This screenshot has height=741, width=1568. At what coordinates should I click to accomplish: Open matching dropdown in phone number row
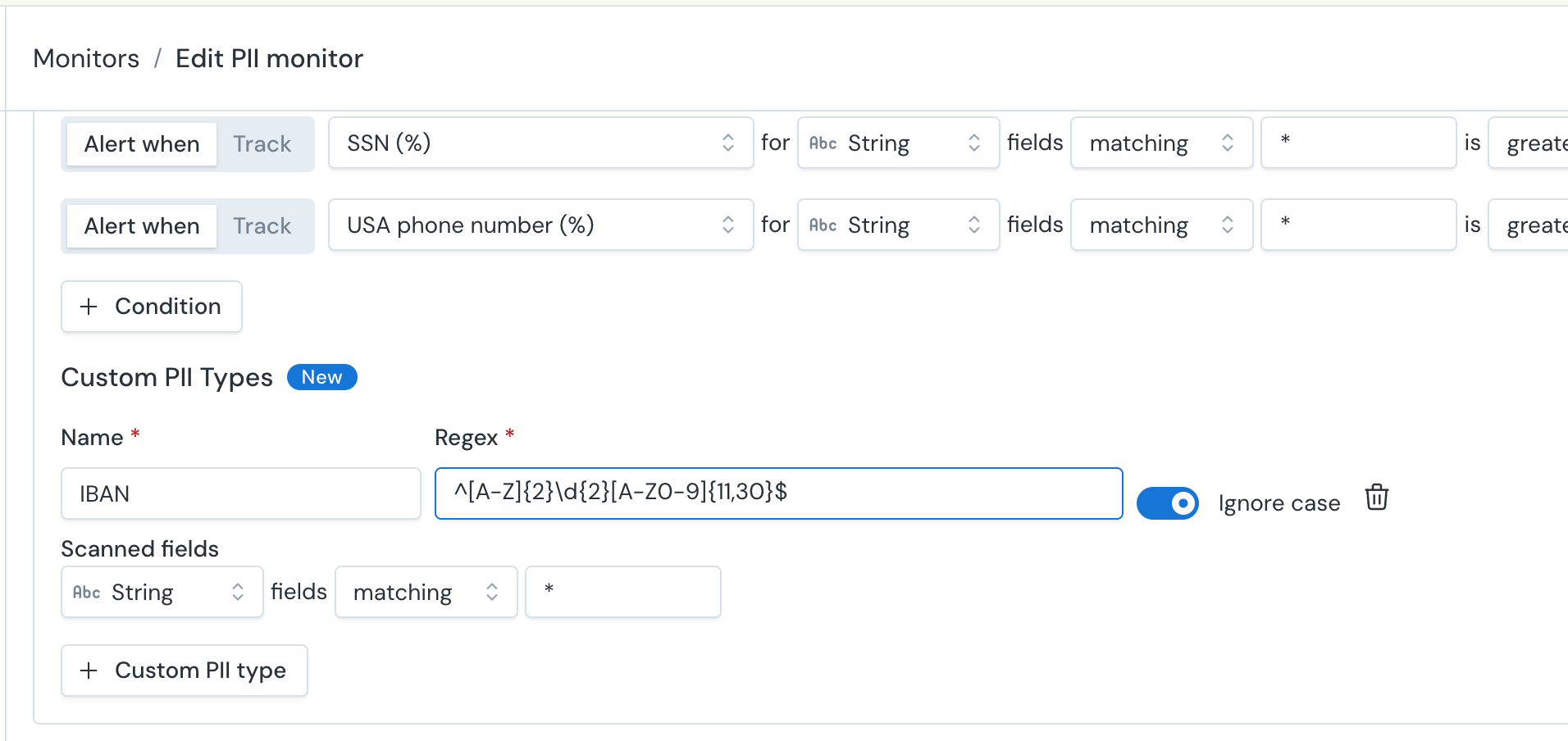[1161, 225]
